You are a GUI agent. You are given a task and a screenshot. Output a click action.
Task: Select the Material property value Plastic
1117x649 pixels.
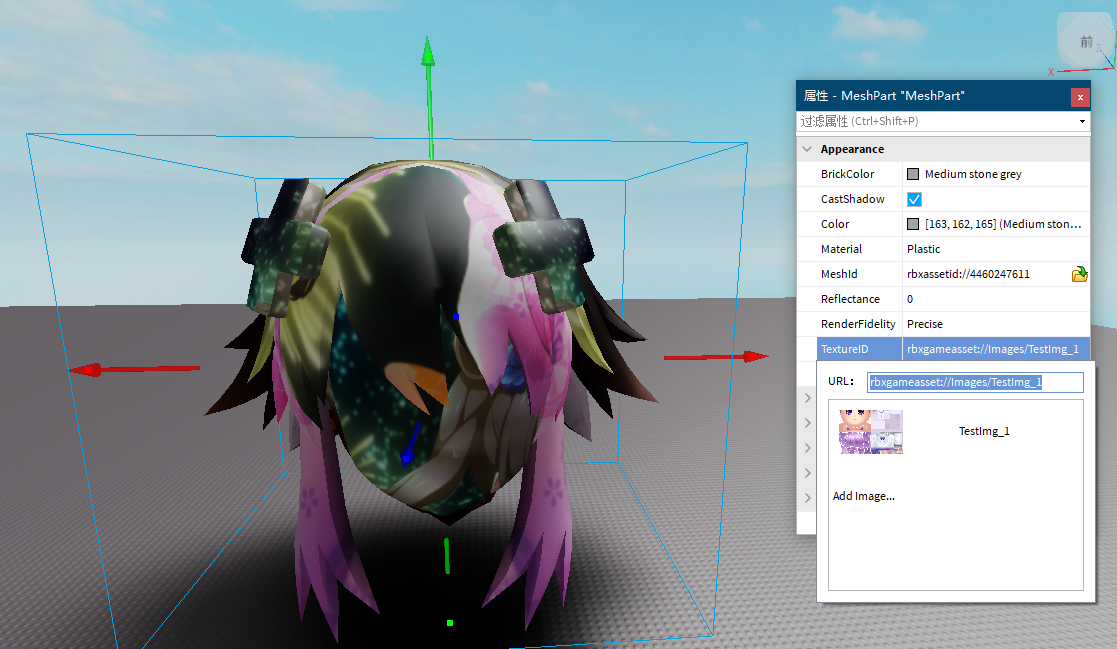point(923,249)
